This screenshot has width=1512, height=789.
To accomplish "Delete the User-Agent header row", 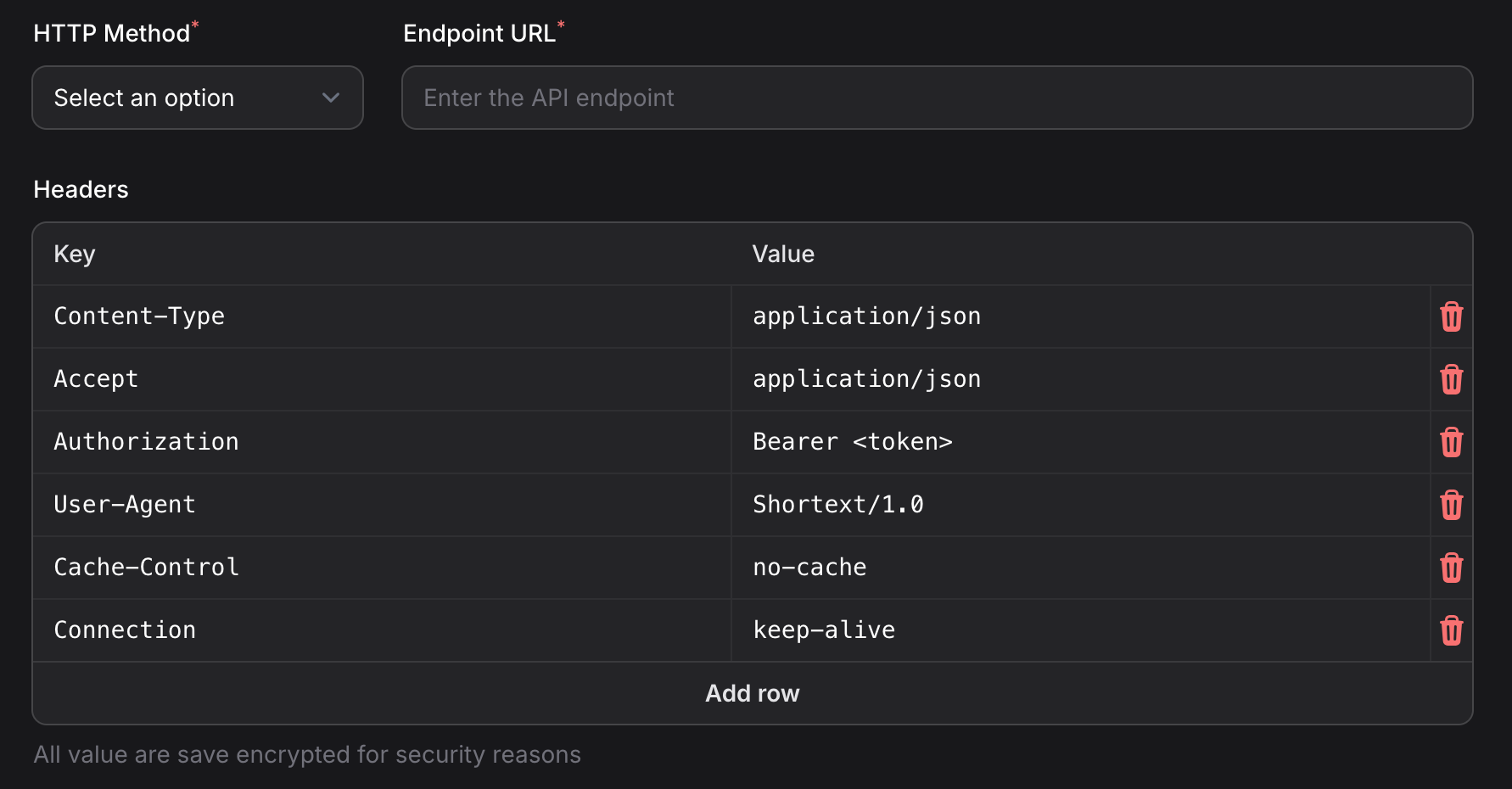I will [1452, 504].
